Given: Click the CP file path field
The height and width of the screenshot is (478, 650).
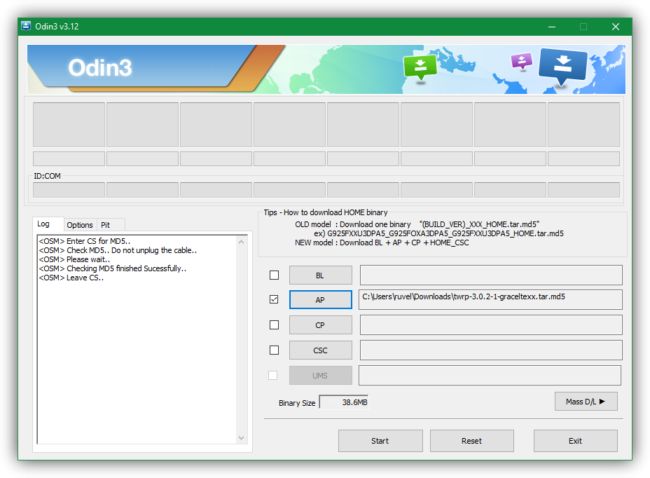Looking at the screenshot, I should pyautogui.click(x=491, y=325).
